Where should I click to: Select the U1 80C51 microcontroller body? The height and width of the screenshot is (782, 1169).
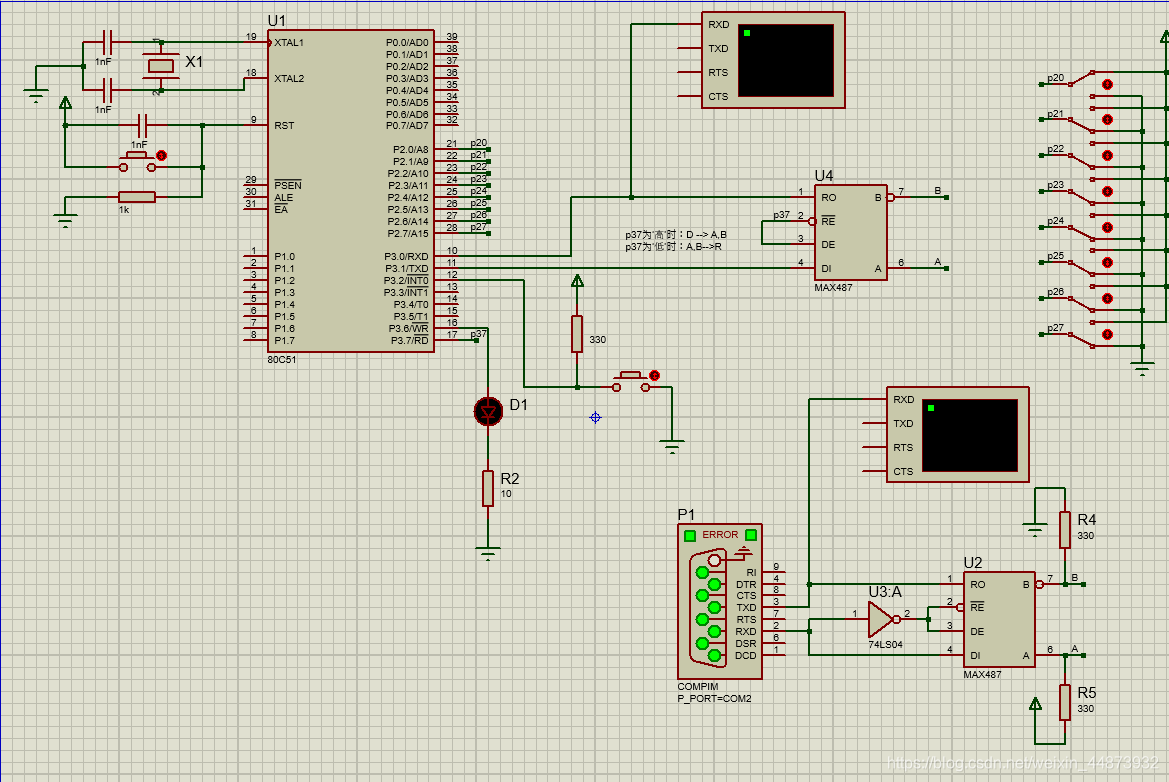point(350,191)
